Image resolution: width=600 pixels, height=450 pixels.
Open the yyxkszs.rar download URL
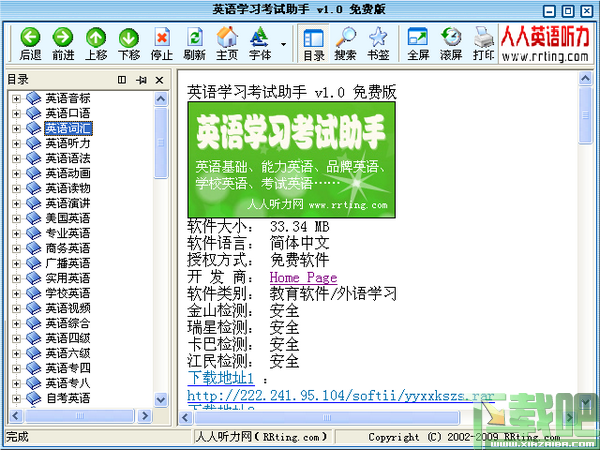coord(341,396)
